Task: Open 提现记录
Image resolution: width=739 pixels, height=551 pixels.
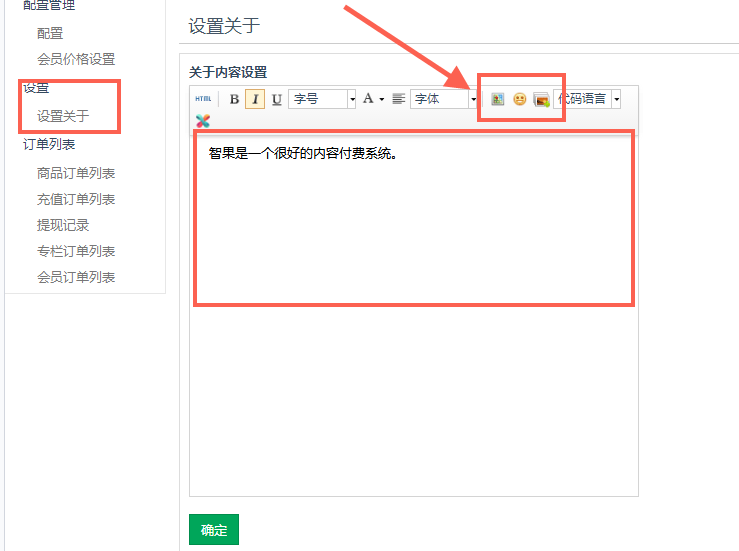Action: click(63, 225)
